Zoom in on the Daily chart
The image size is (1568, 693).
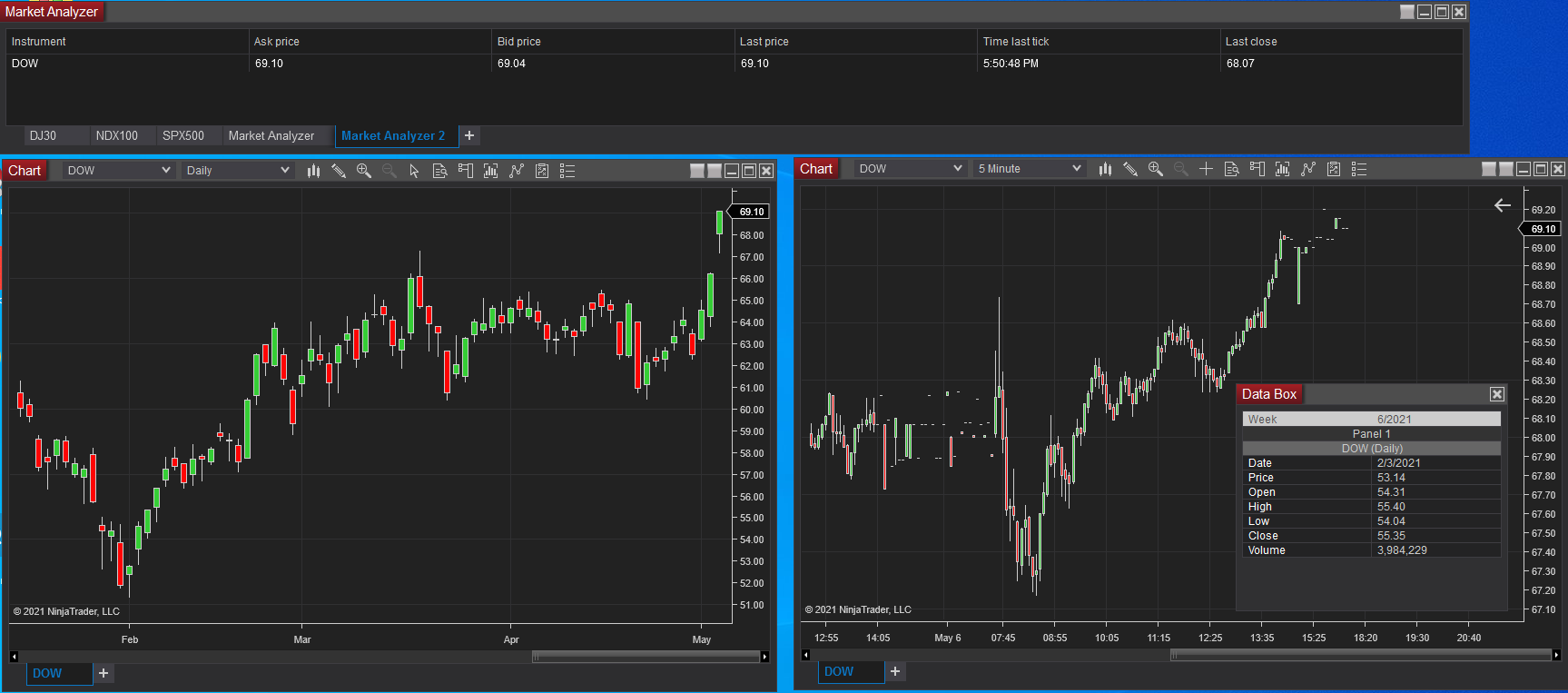364,171
